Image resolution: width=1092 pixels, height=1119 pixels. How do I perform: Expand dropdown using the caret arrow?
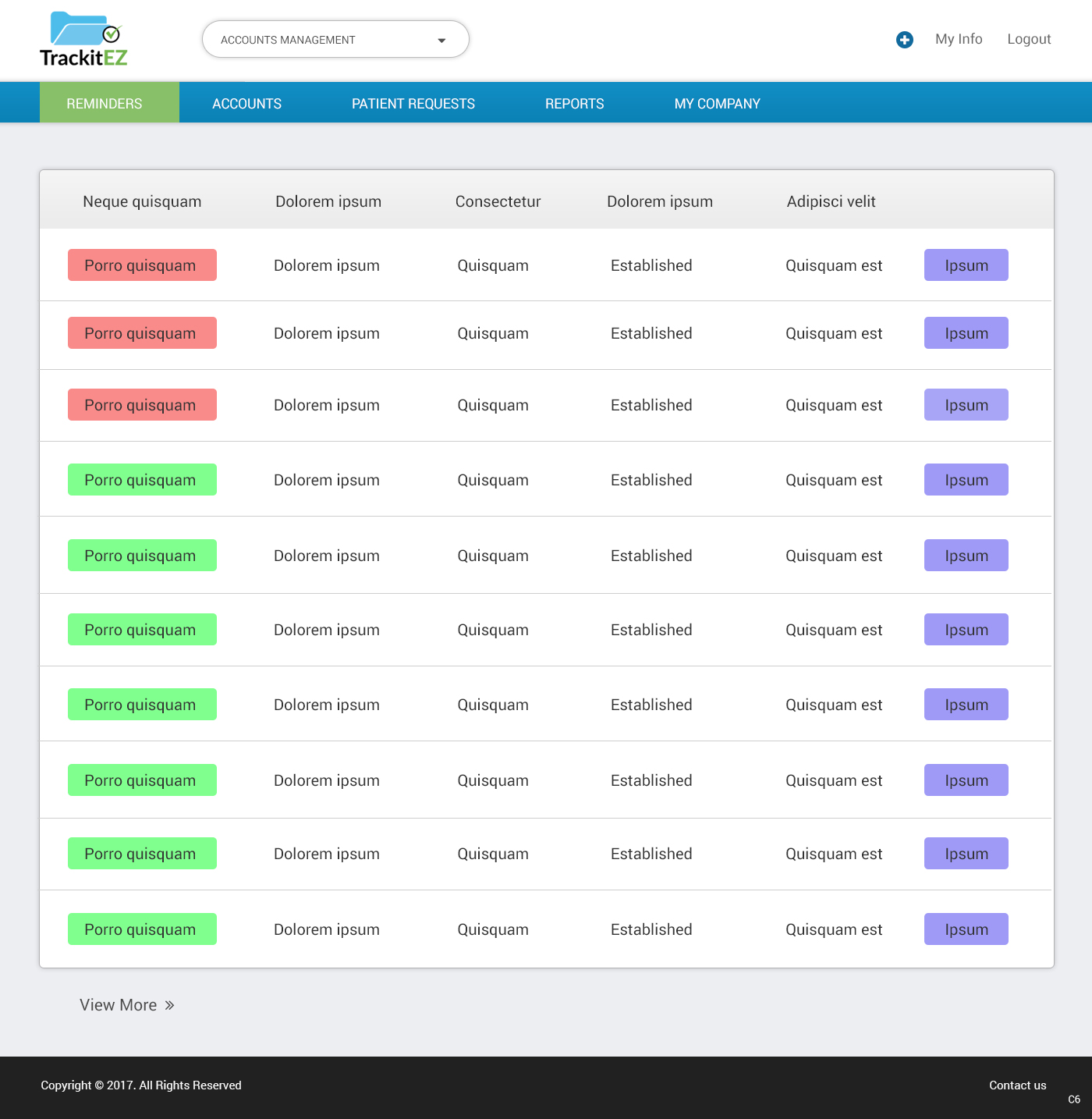441,41
